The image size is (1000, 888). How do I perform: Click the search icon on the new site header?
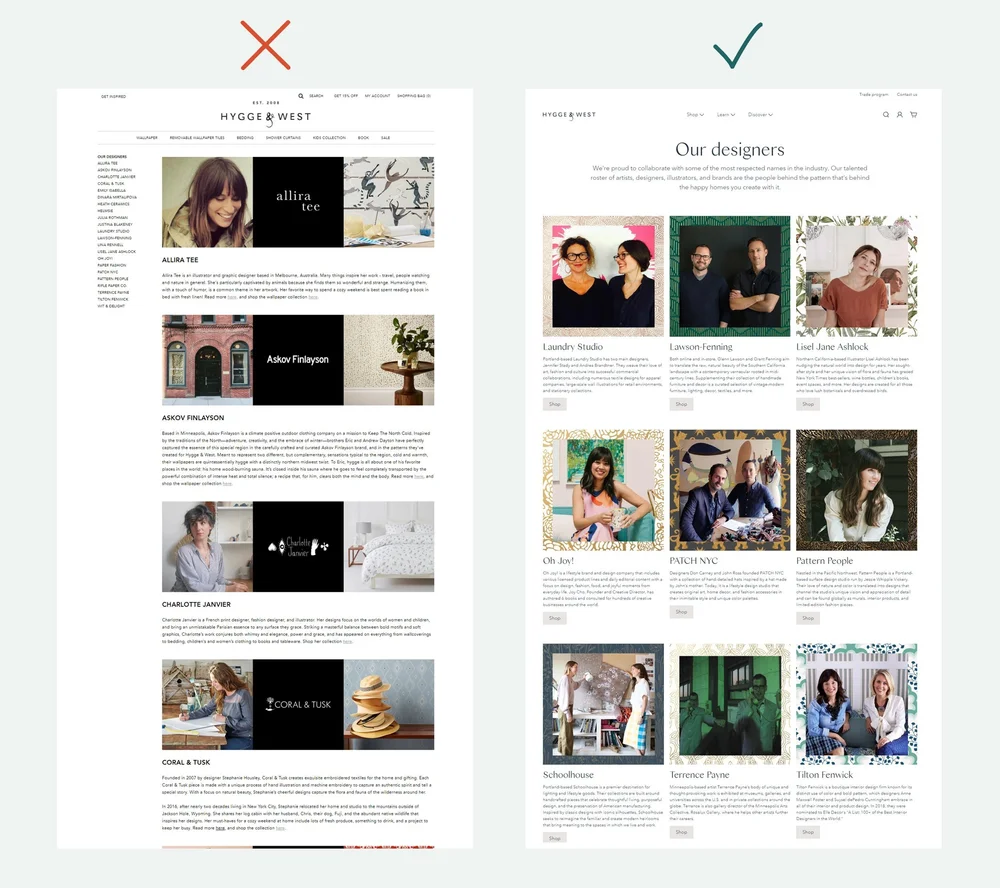pyautogui.click(x=886, y=115)
